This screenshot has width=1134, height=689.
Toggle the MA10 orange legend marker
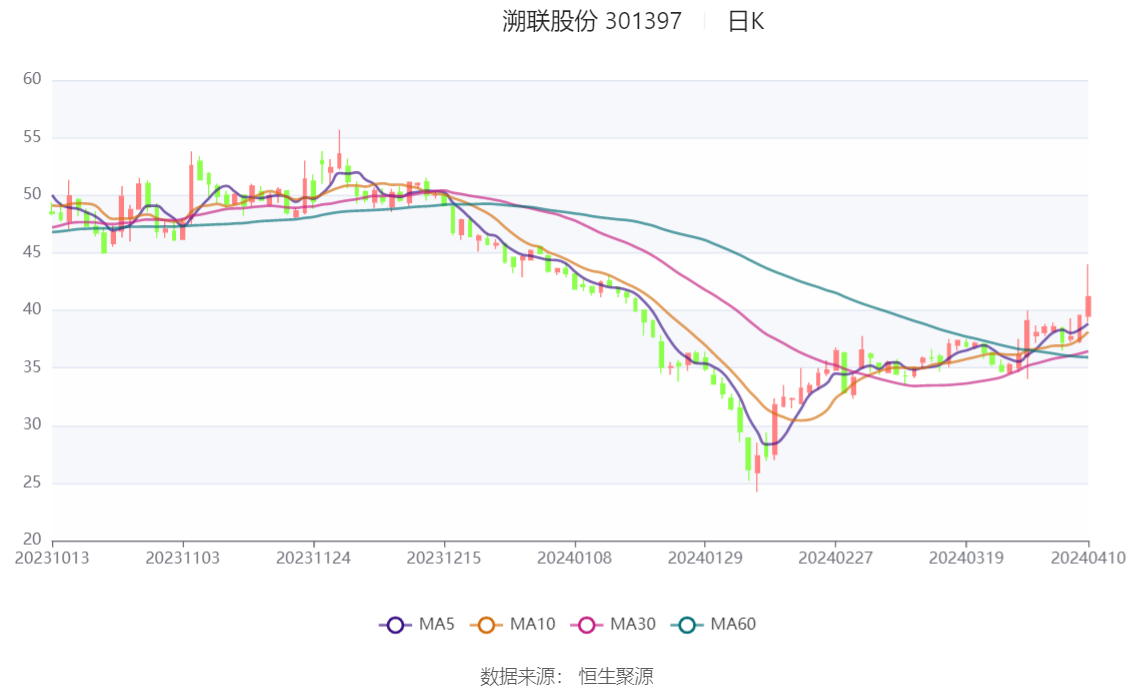click(486, 625)
